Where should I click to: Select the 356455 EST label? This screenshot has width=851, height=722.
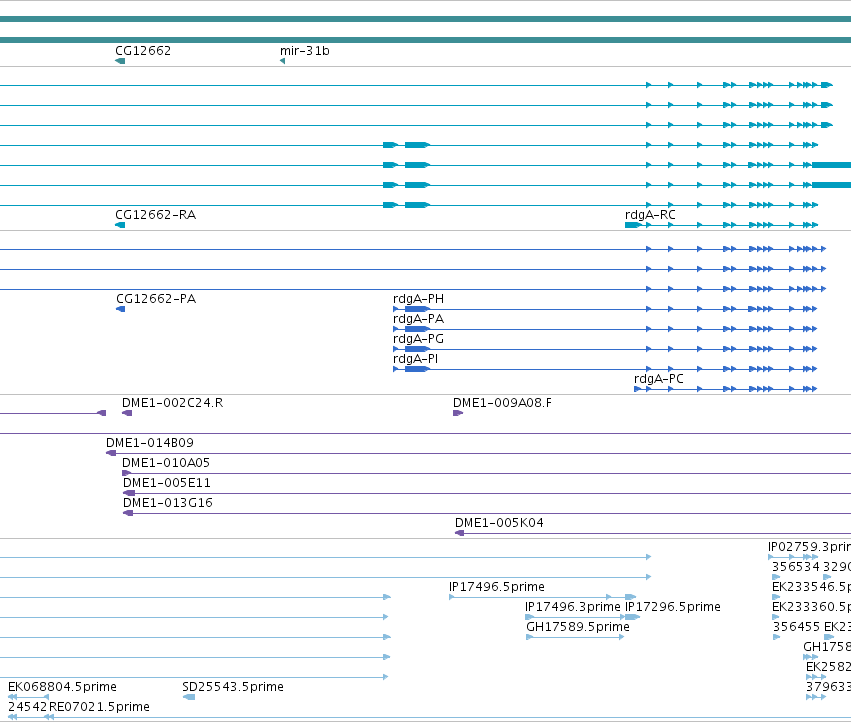pyautogui.click(x=796, y=627)
